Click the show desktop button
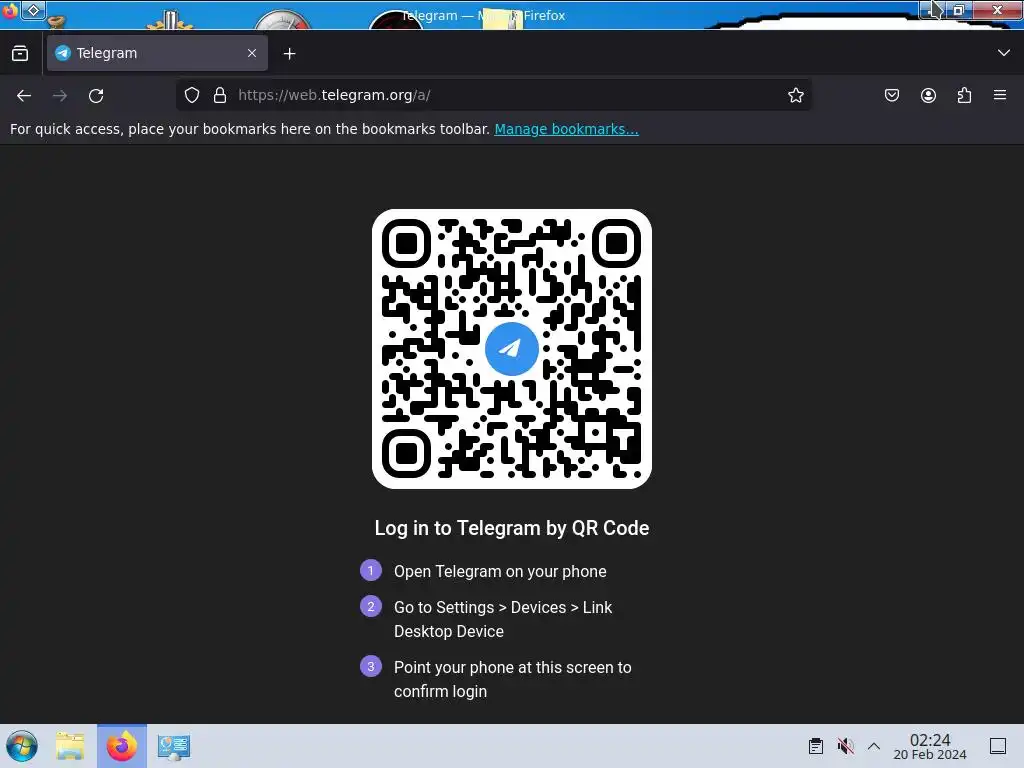 998,746
